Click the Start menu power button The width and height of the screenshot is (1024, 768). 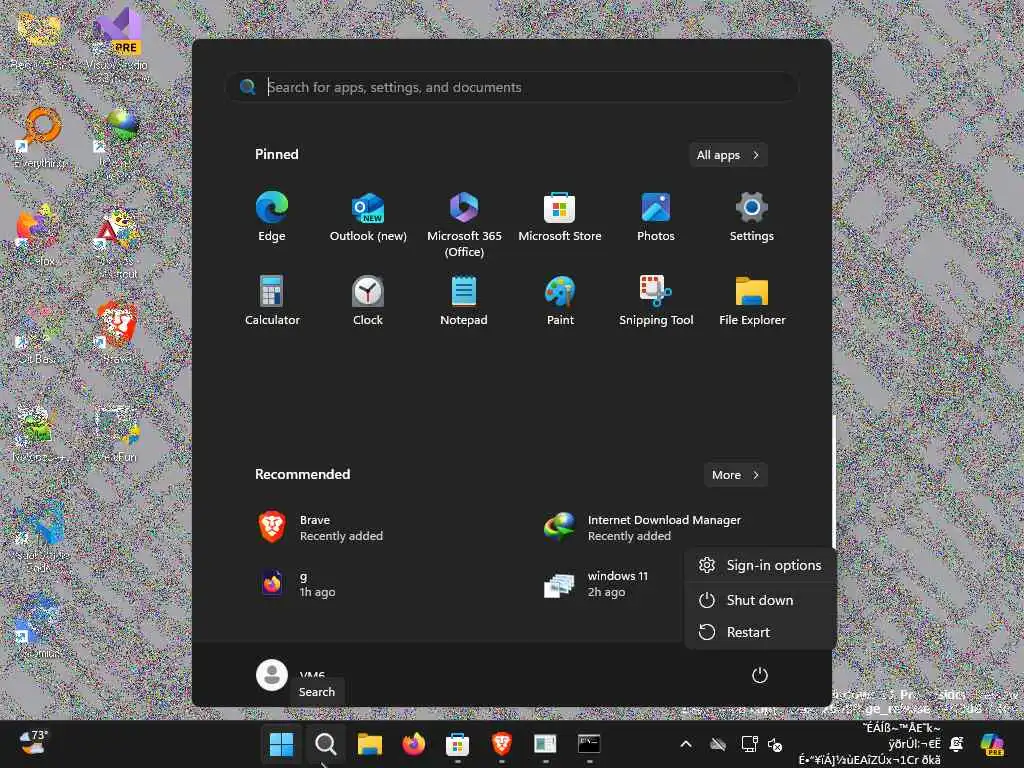pos(760,675)
